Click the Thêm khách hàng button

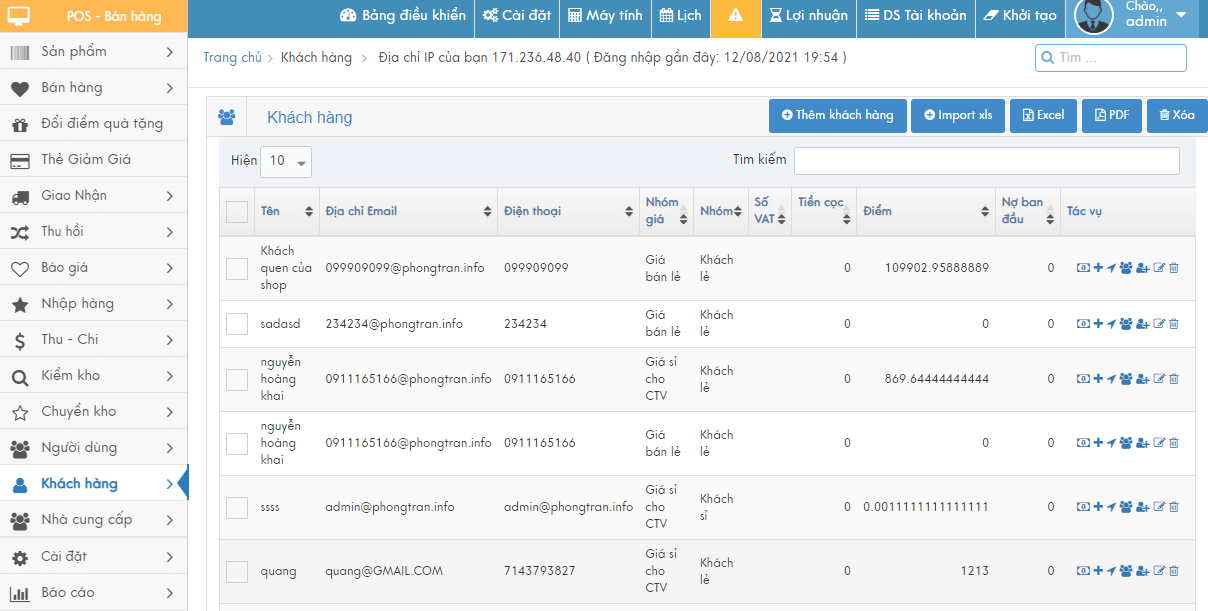click(x=837, y=116)
